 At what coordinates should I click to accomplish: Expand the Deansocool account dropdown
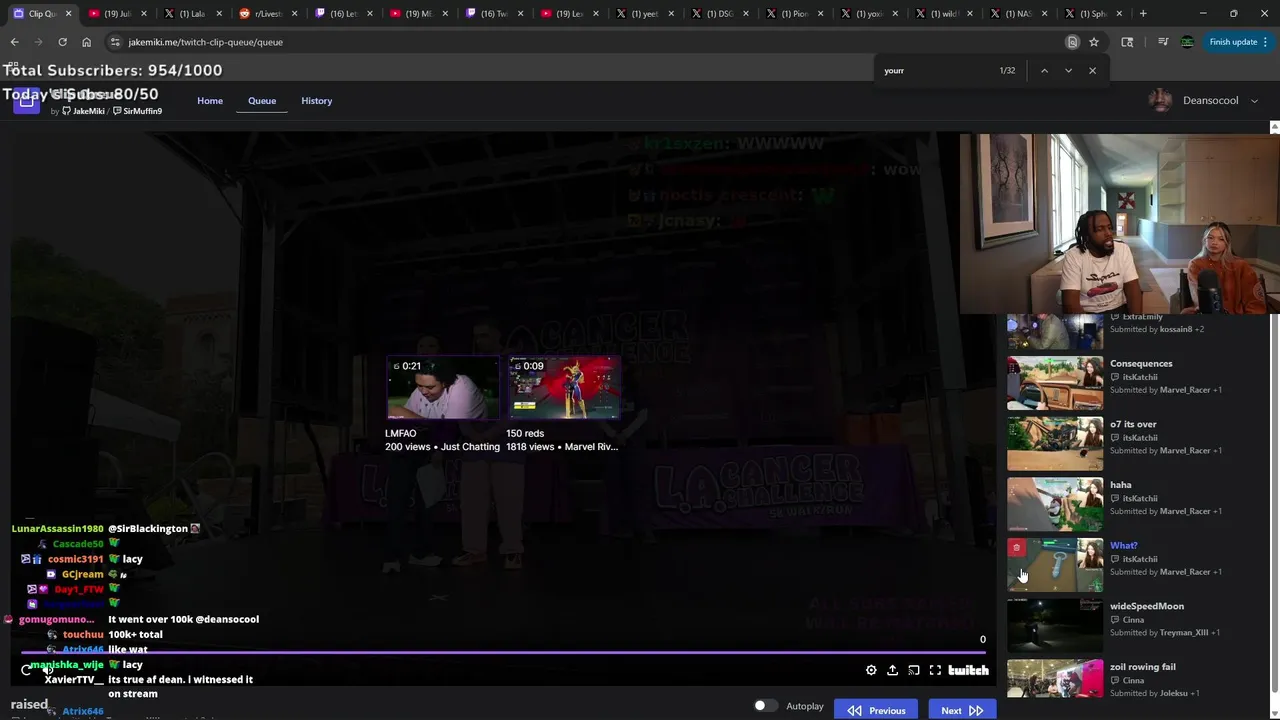[1254, 101]
